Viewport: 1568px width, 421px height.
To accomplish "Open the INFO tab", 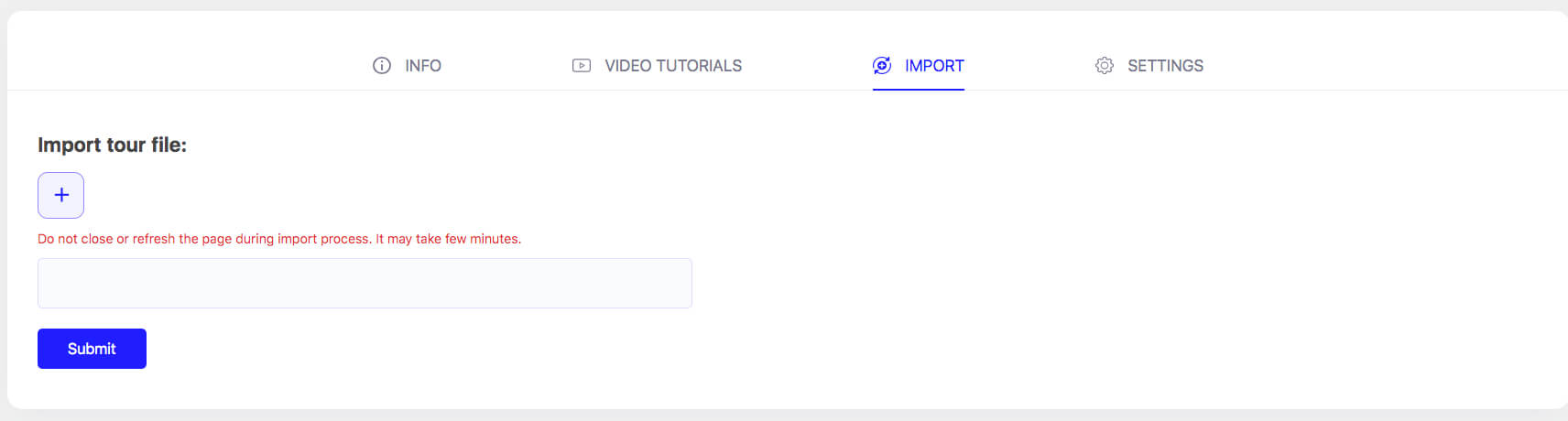I will click(407, 66).
